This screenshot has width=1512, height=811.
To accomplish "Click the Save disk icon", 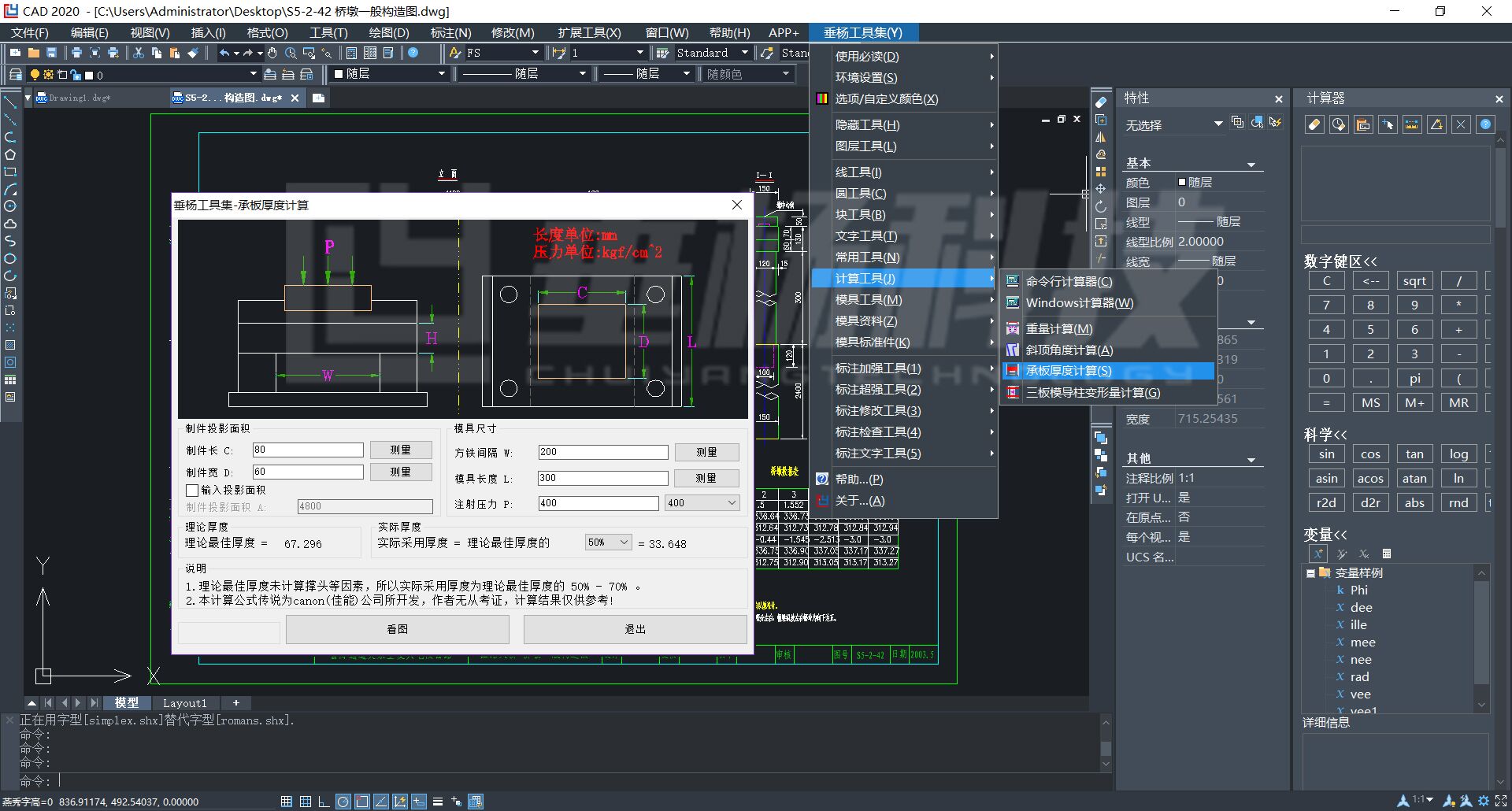I will click(x=51, y=53).
